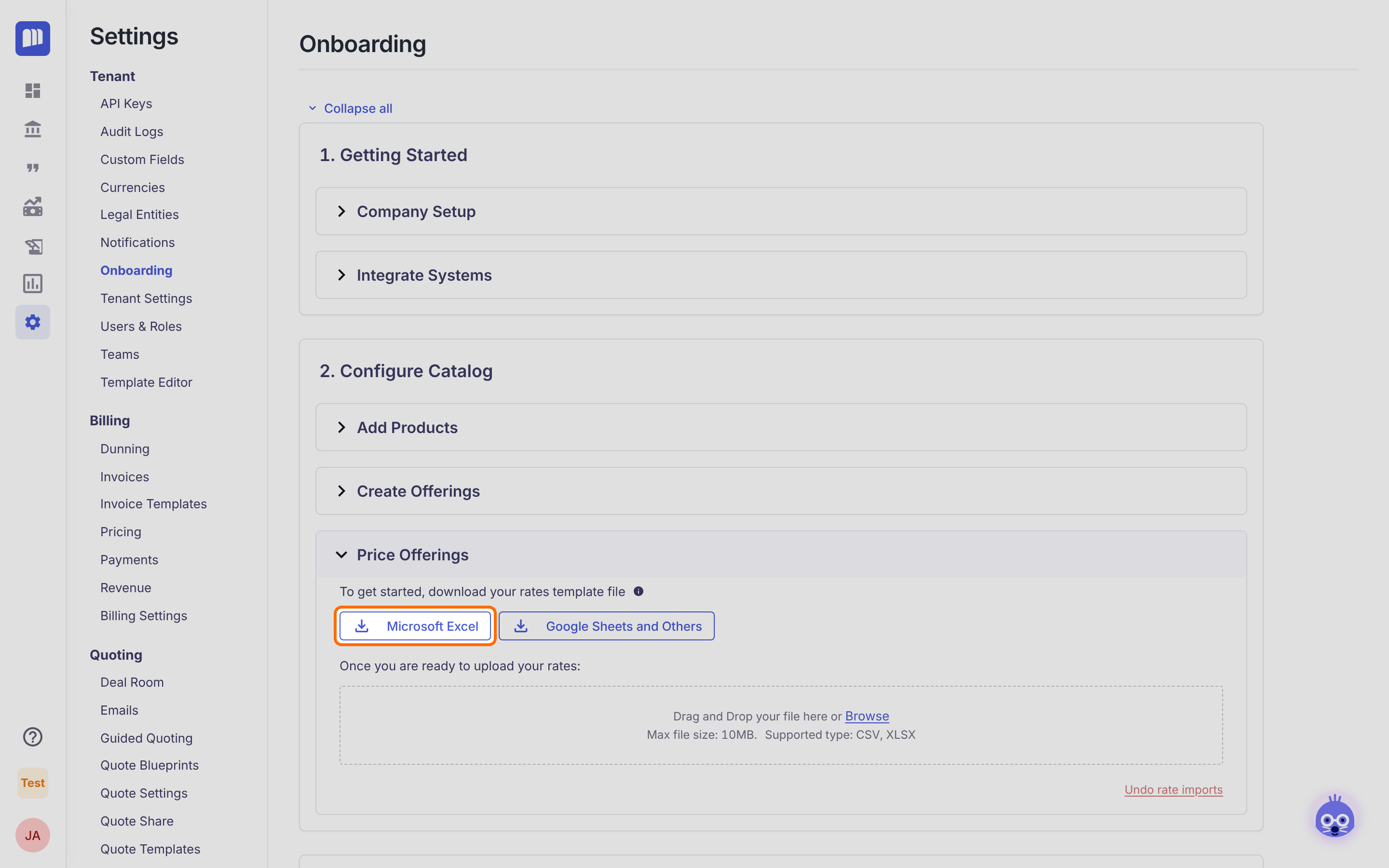Expand the Company Setup section

coord(781,211)
